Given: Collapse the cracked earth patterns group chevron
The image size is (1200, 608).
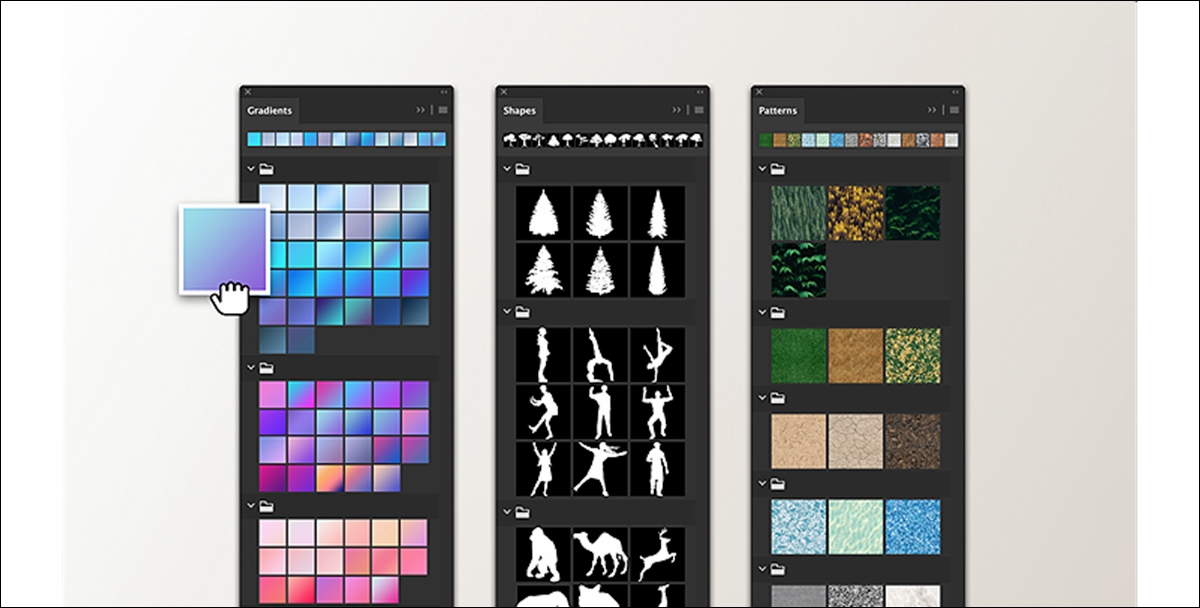Looking at the screenshot, I should [x=762, y=398].
